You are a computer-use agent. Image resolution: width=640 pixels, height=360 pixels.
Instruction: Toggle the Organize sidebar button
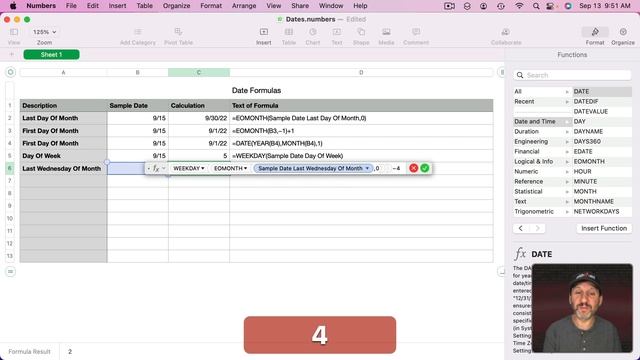(623, 32)
